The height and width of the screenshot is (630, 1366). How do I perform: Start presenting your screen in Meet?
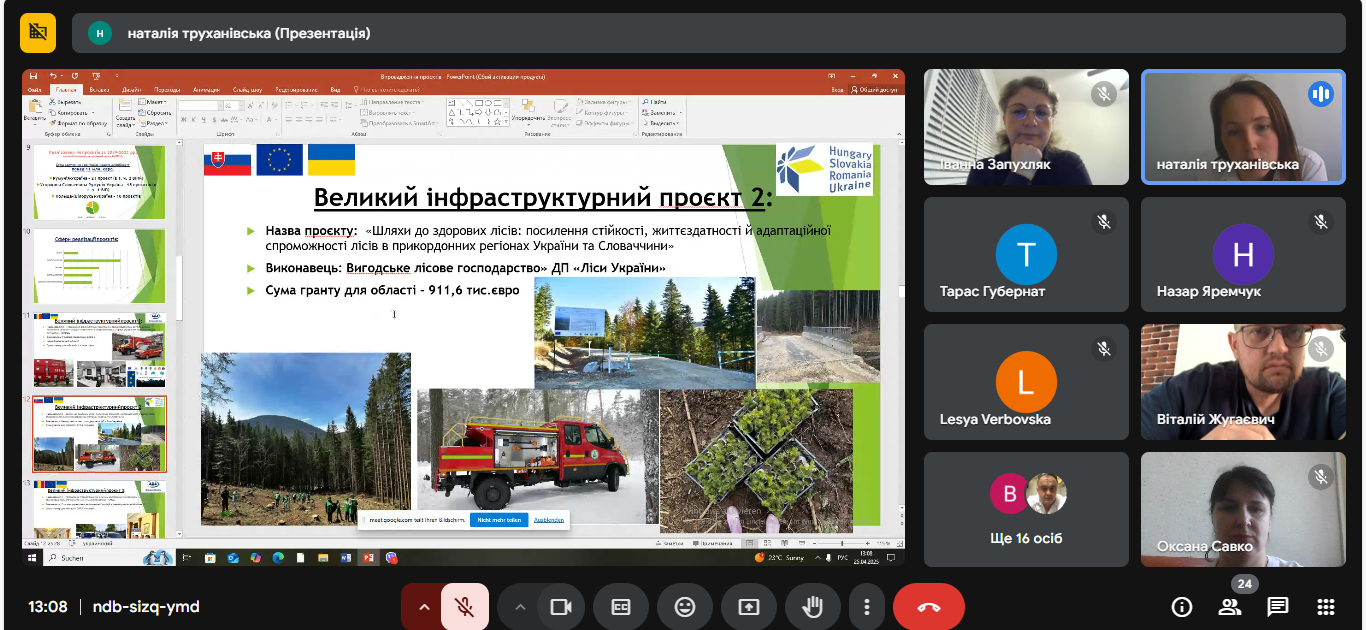[749, 607]
